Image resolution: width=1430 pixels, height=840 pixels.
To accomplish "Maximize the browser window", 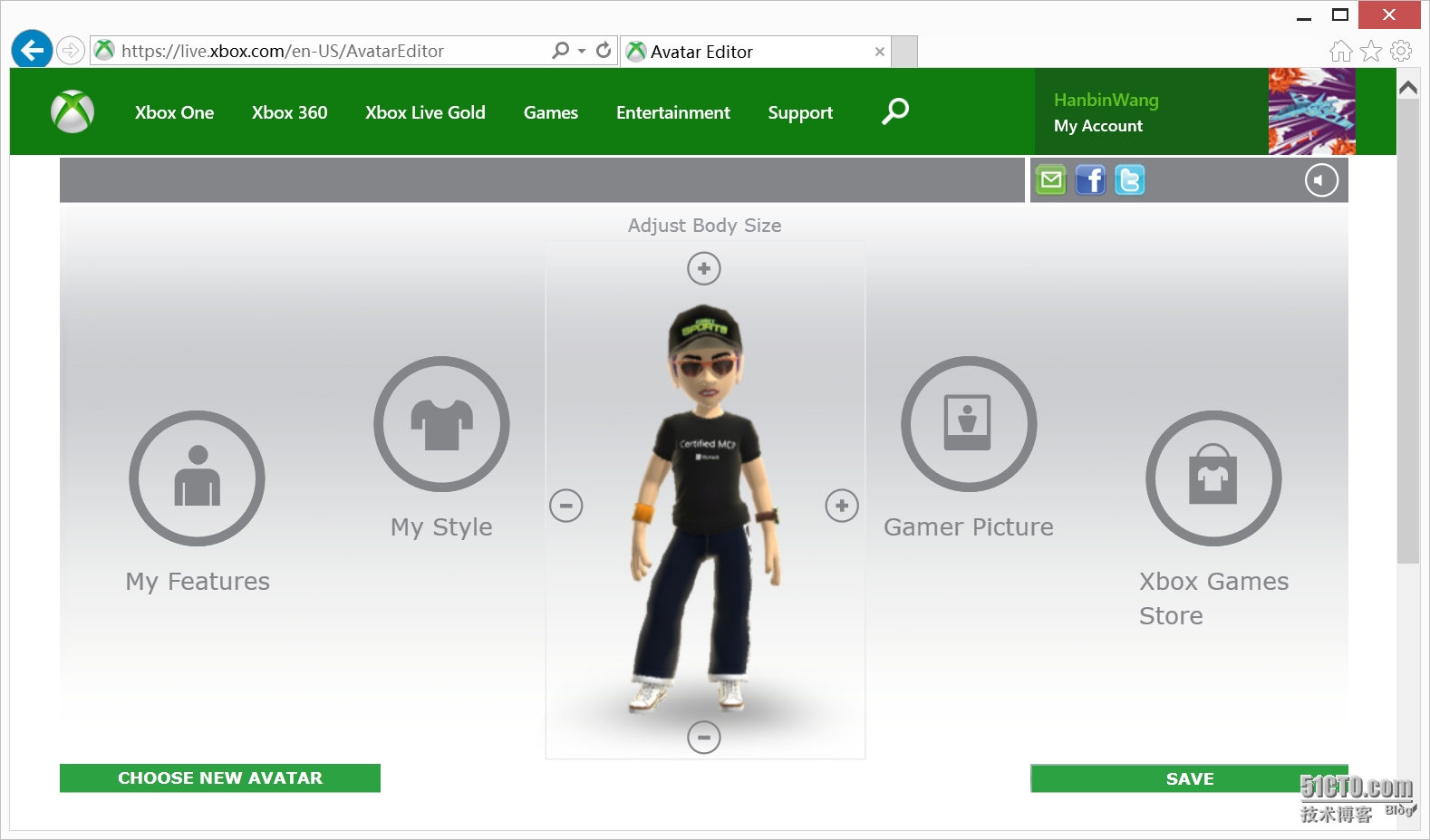I will pyautogui.click(x=1340, y=14).
